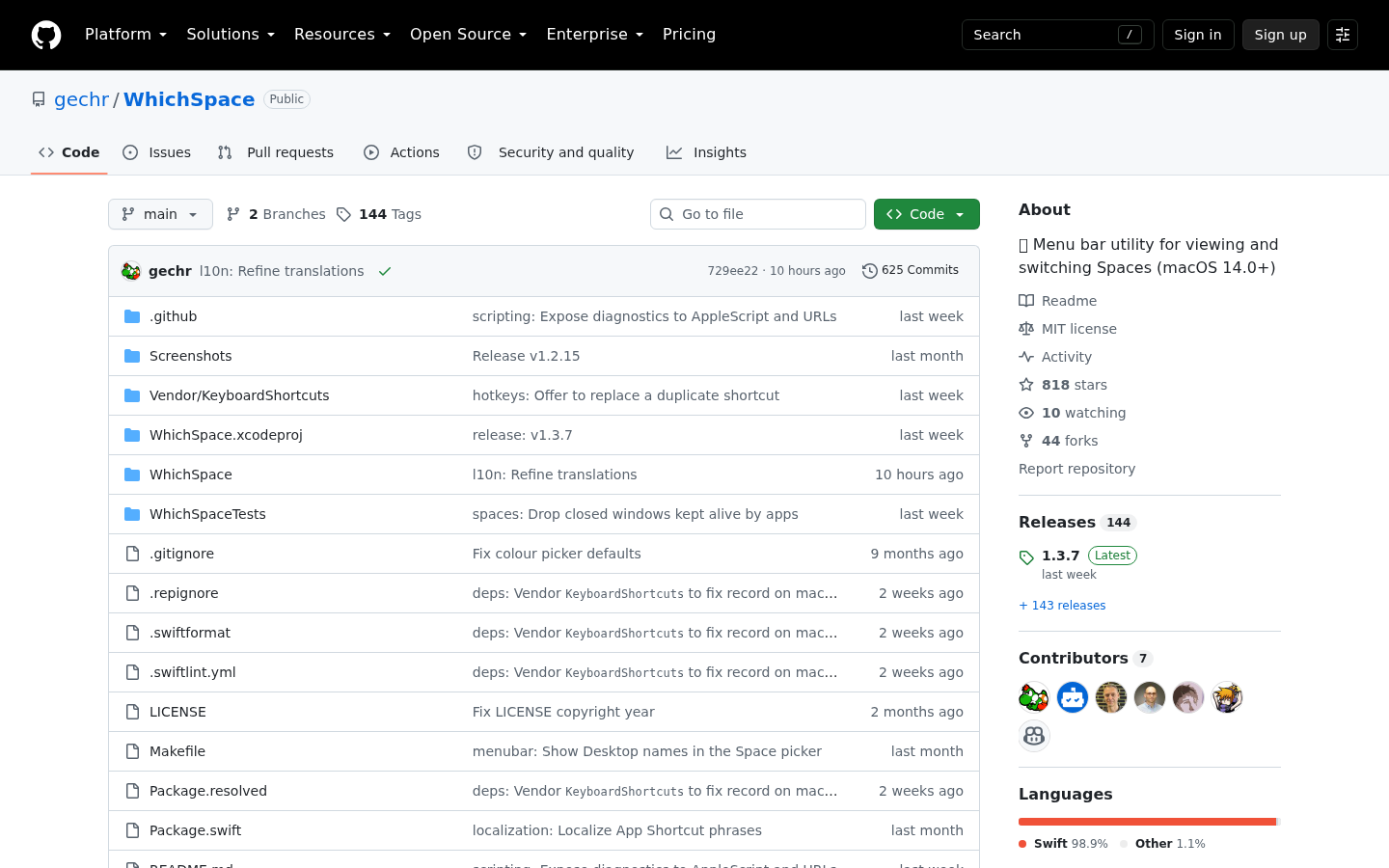The width and height of the screenshot is (1389, 868).
Task: Click the second contributor avatar
Action: [1073, 697]
